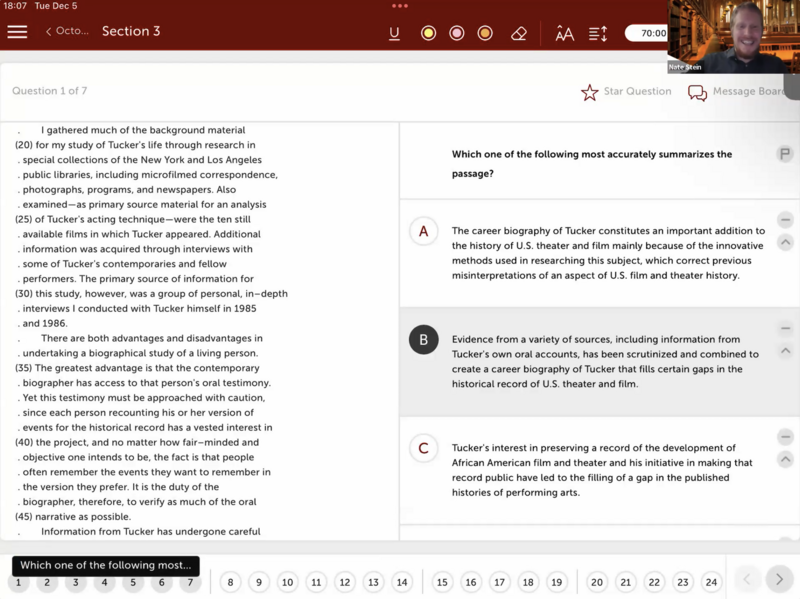This screenshot has height=599, width=800.
Task: Choose answer A
Action: 423,231
